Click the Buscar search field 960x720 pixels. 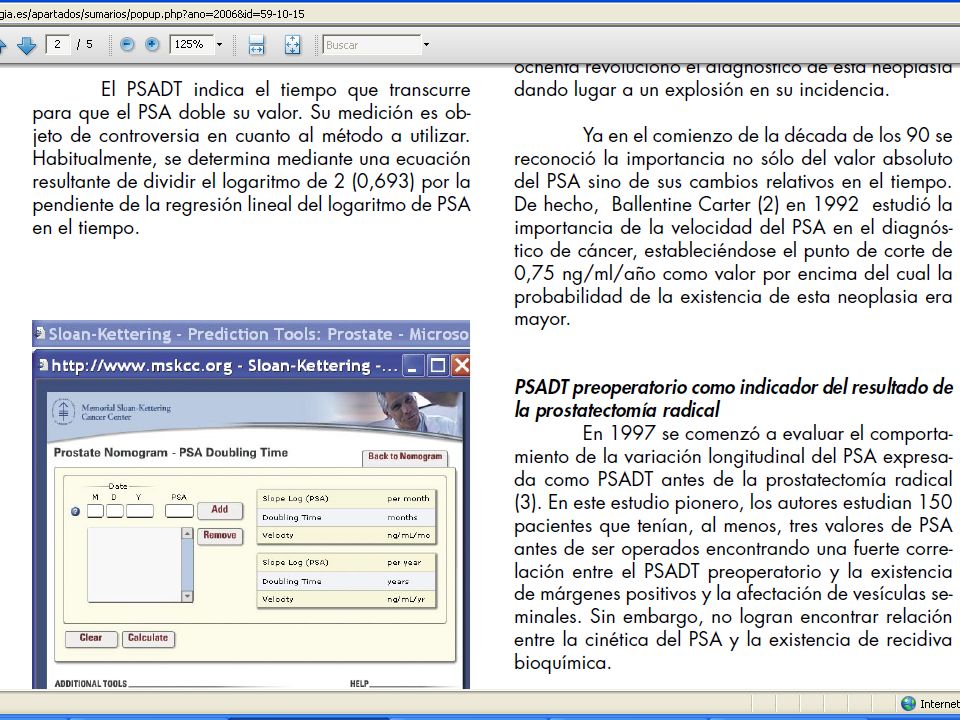click(x=372, y=45)
